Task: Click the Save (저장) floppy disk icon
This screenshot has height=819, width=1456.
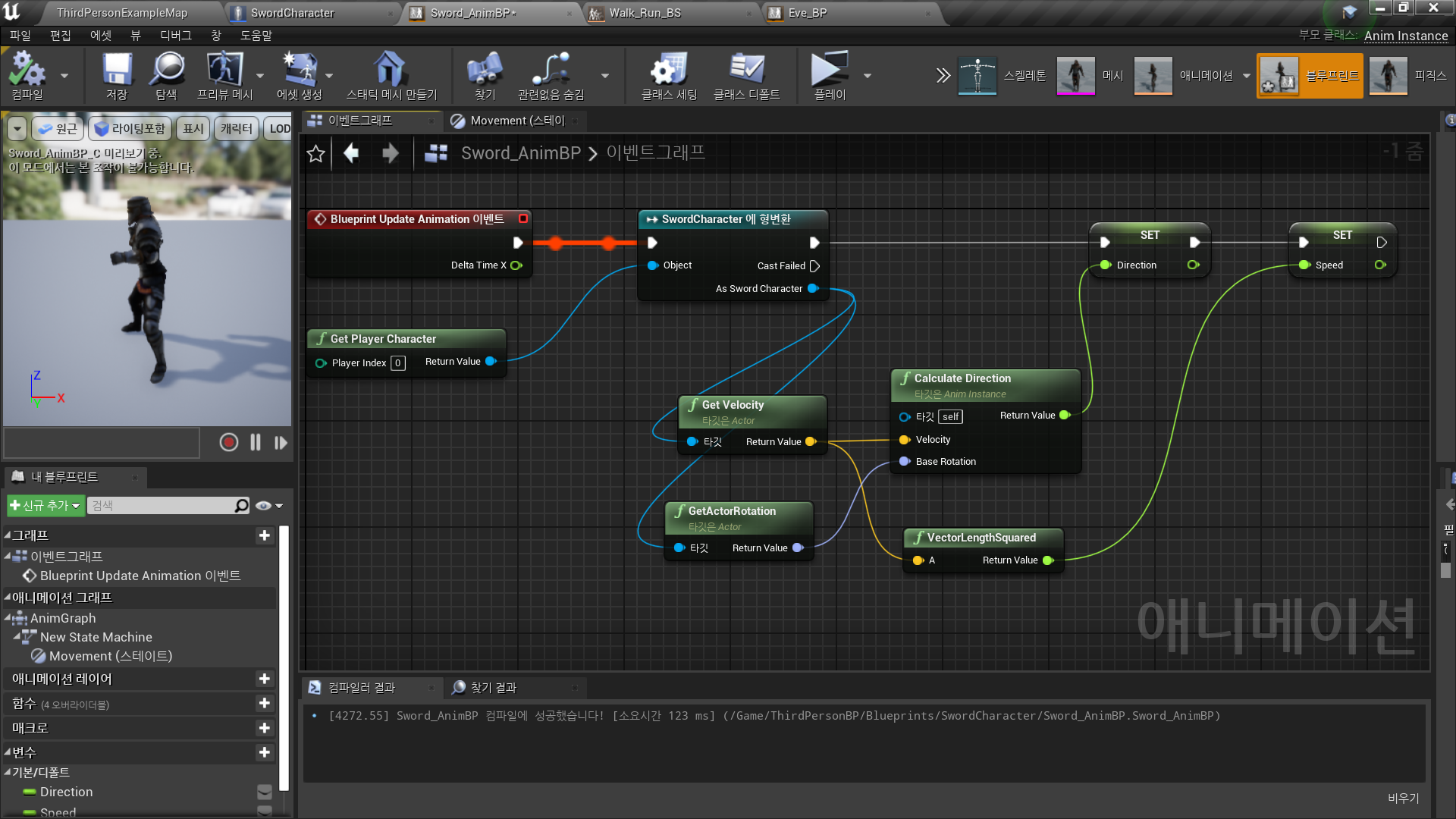Action: click(x=117, y=70)
